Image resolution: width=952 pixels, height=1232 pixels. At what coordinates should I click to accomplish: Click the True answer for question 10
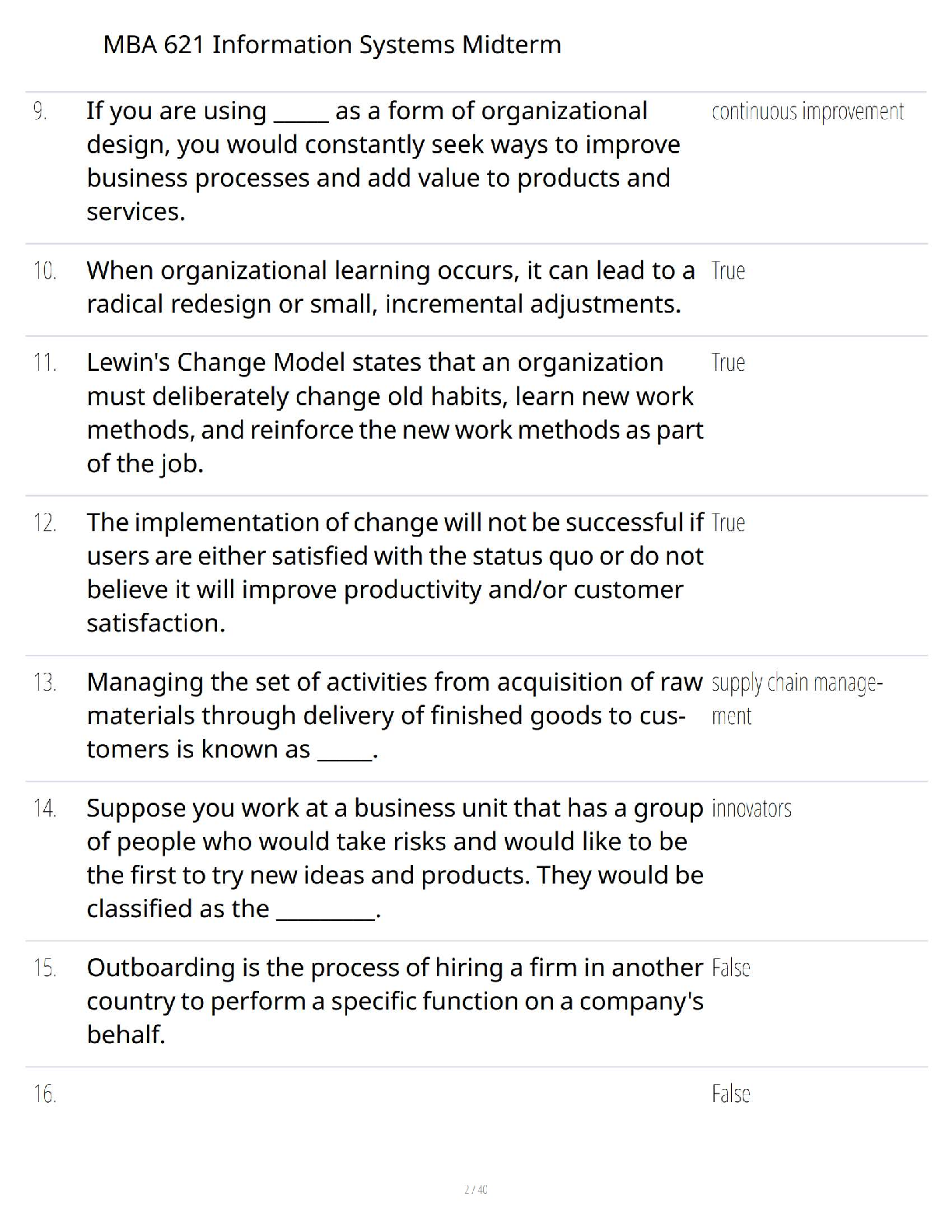(728, 271)
